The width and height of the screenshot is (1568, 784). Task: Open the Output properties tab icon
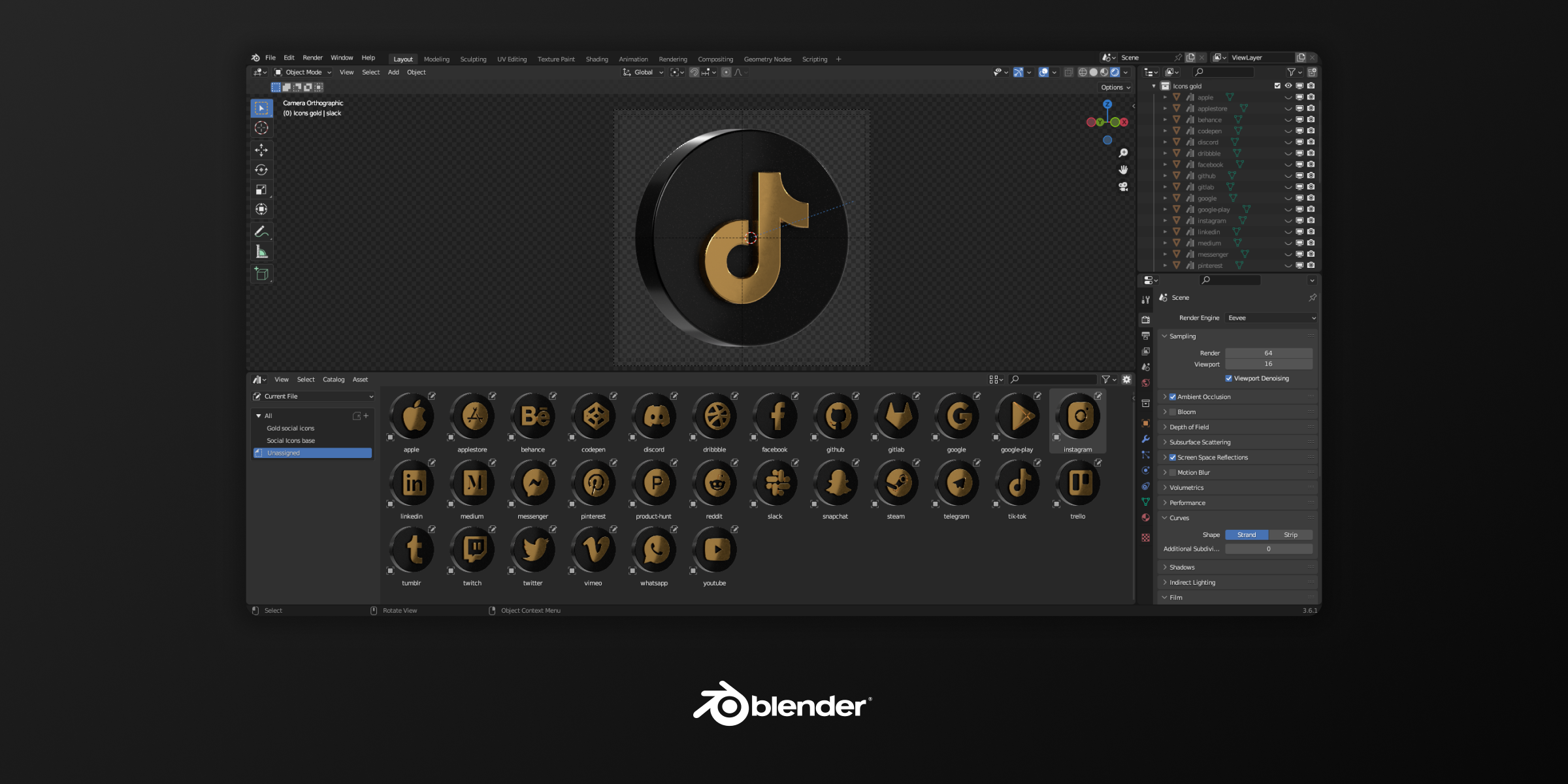tap(1145, 335)
